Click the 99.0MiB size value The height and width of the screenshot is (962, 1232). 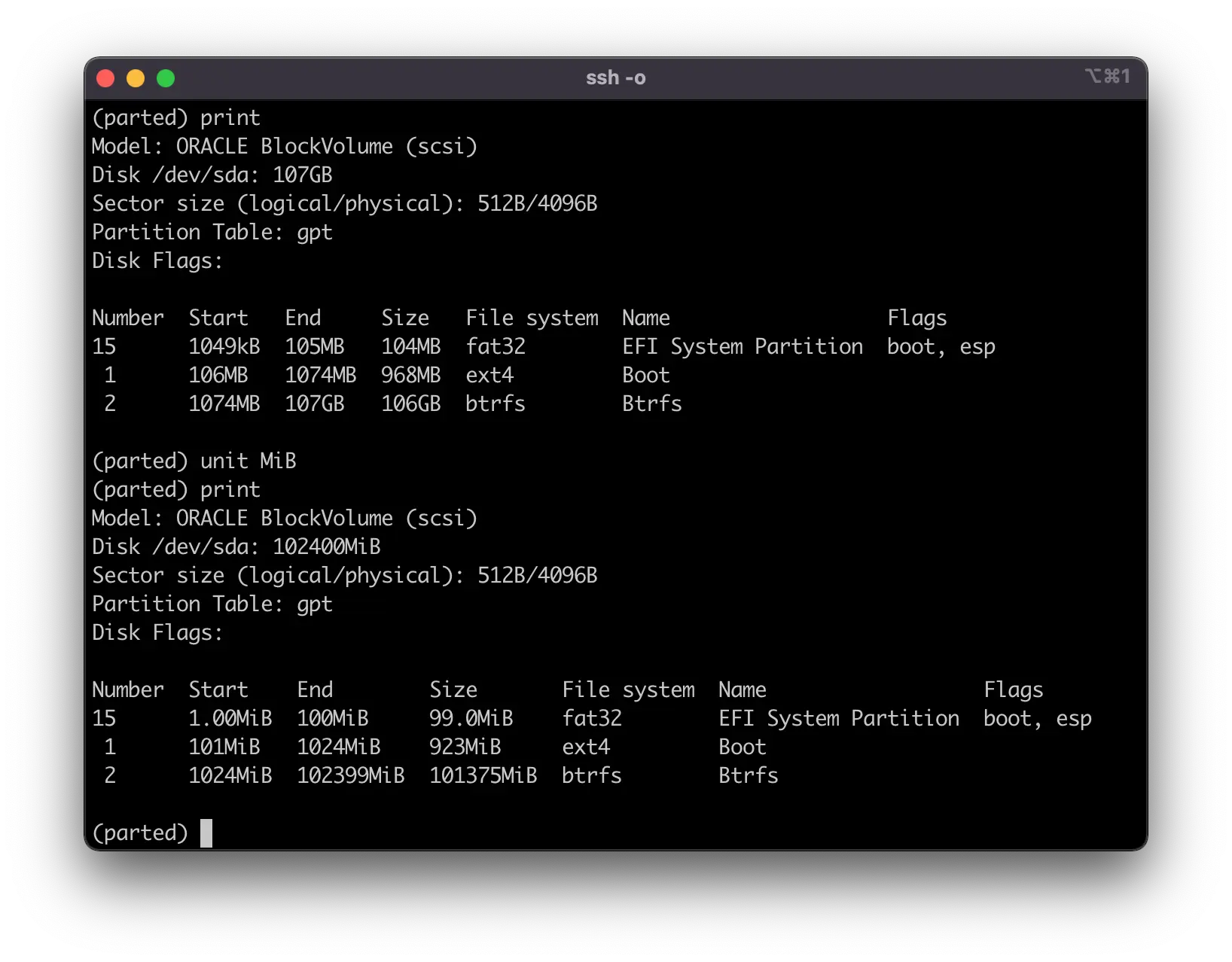tap(471, 718)
